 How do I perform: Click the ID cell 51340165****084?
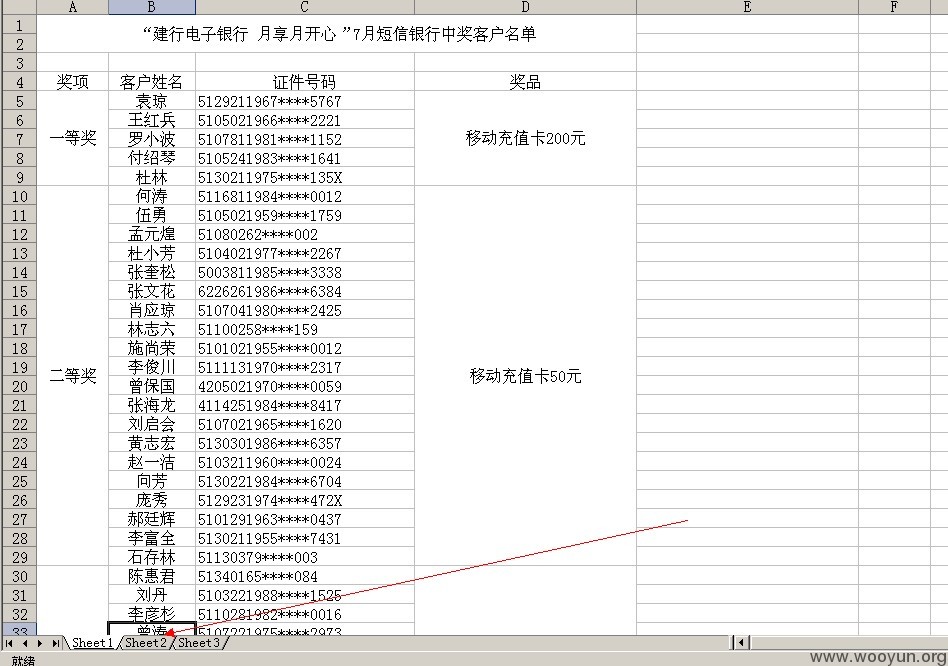(305, 576)
